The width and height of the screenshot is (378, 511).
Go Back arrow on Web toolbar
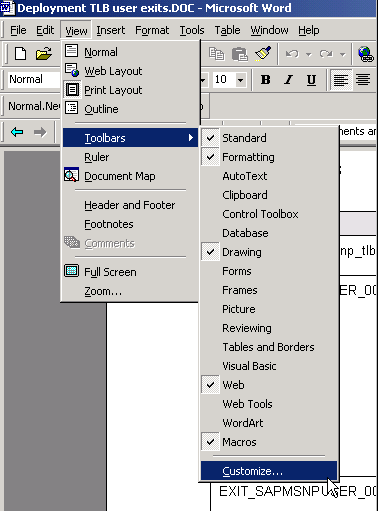(17, 132)
